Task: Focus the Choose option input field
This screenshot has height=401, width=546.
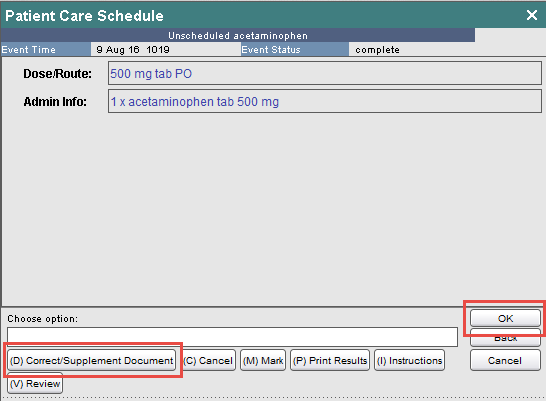Action: (232, 337)
